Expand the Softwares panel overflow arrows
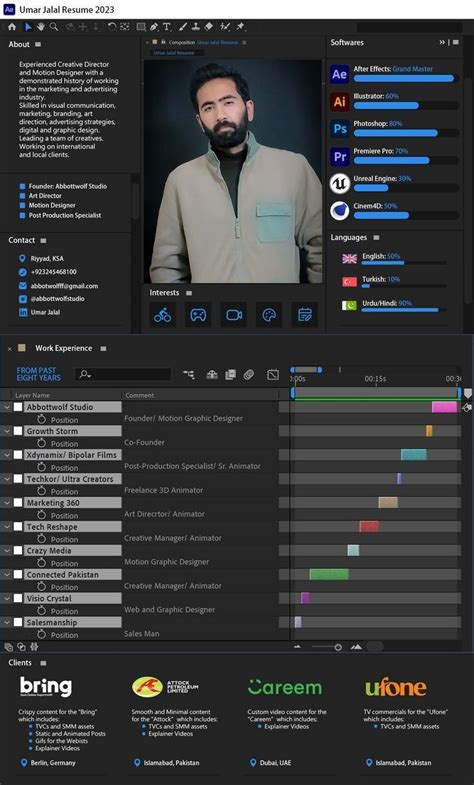This screenshot has height=785, width=474. pyautogui.click(x=442, y=43)
